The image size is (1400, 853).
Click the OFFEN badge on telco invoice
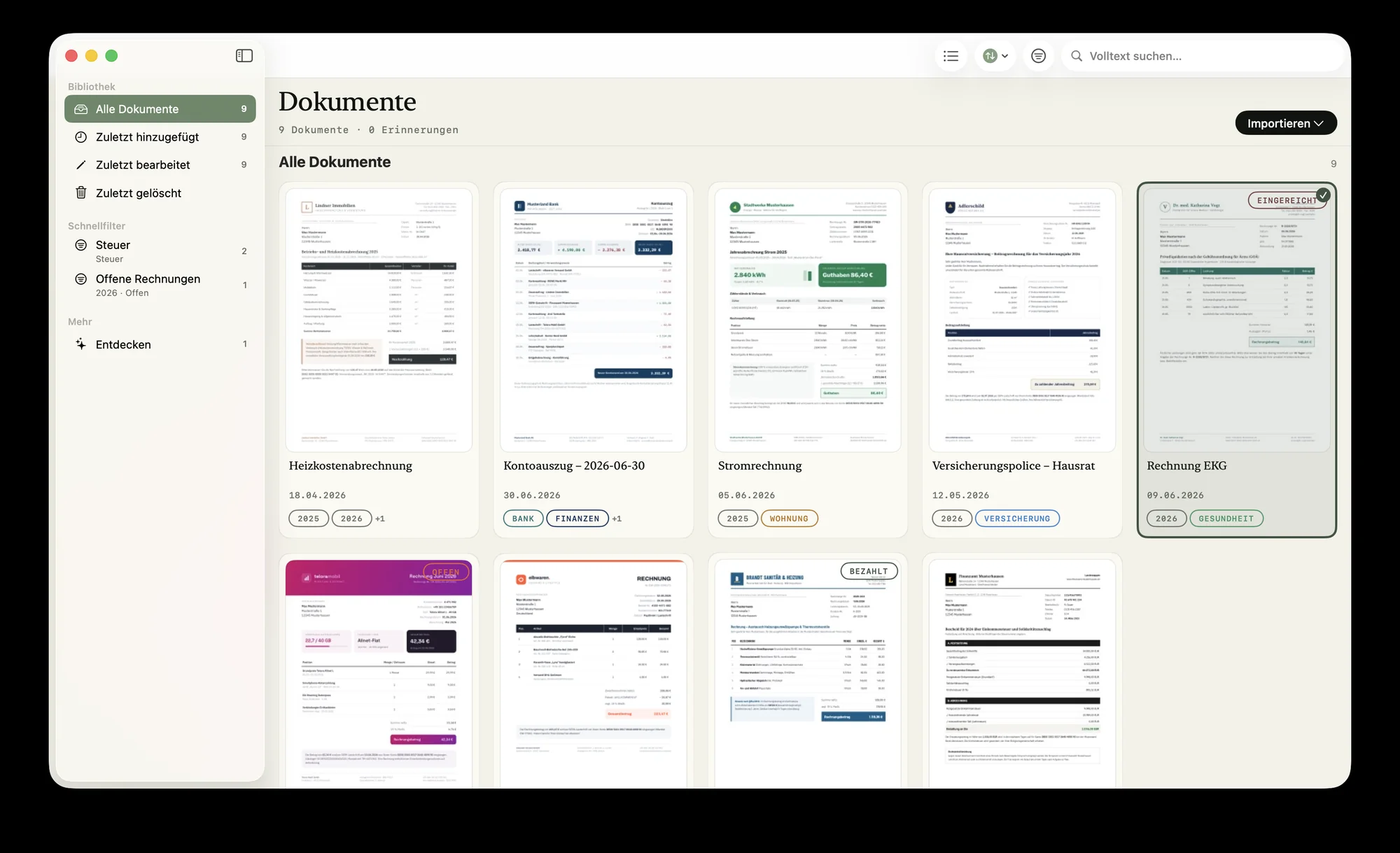click(x=446, y=572)
